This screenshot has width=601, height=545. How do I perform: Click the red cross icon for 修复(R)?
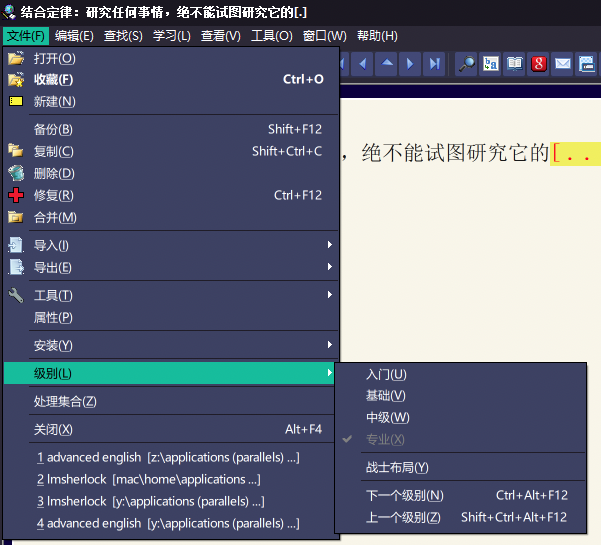(16, 195)
